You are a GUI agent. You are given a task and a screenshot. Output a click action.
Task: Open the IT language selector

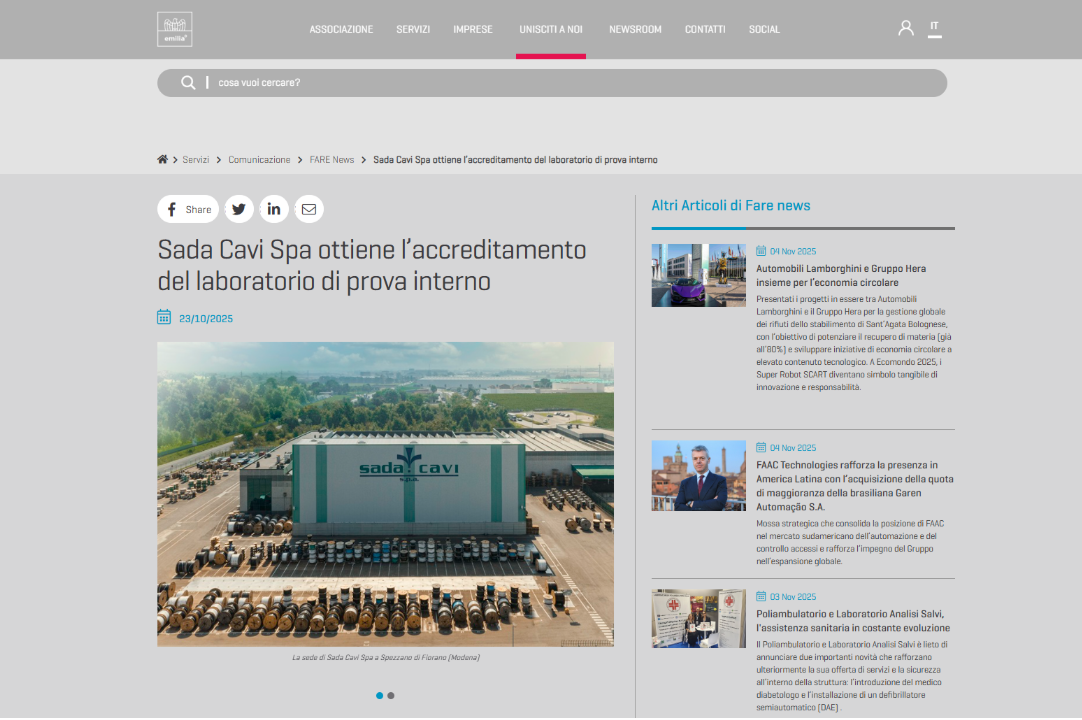934,27
